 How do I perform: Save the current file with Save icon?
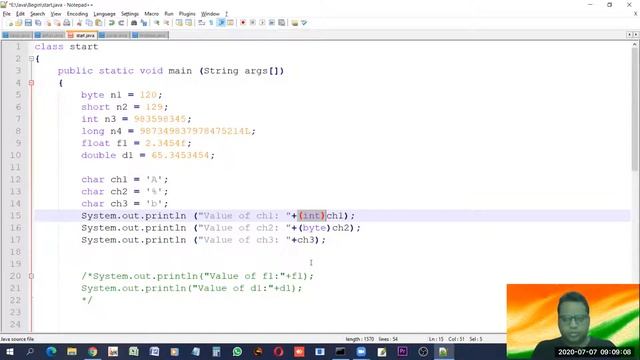tap(28, 23)
